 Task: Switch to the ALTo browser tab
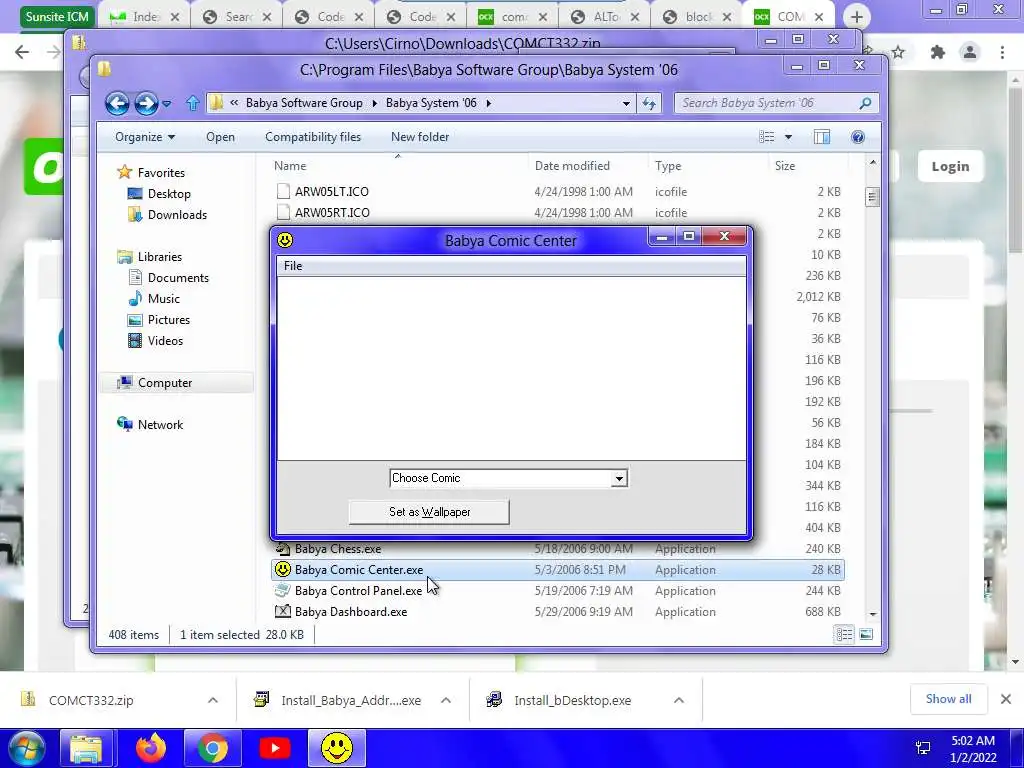604,17
